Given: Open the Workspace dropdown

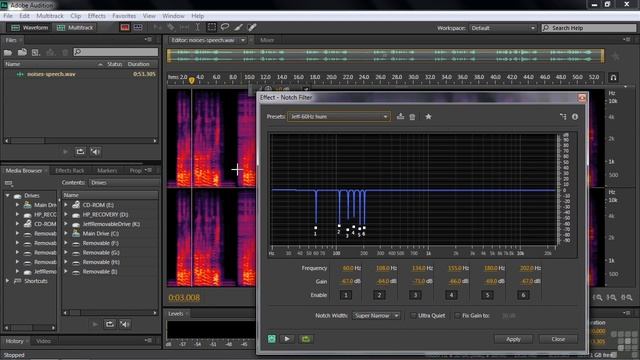Looking at the screenshot, I should coord(502,28).
